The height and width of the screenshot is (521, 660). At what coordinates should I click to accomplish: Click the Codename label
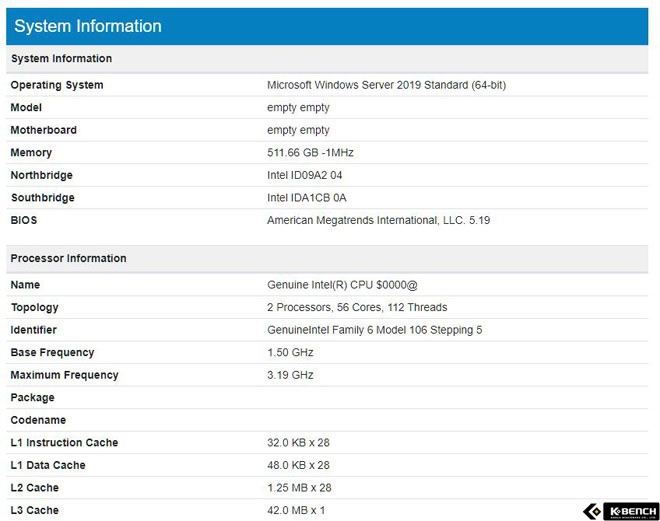coord(38,420)
